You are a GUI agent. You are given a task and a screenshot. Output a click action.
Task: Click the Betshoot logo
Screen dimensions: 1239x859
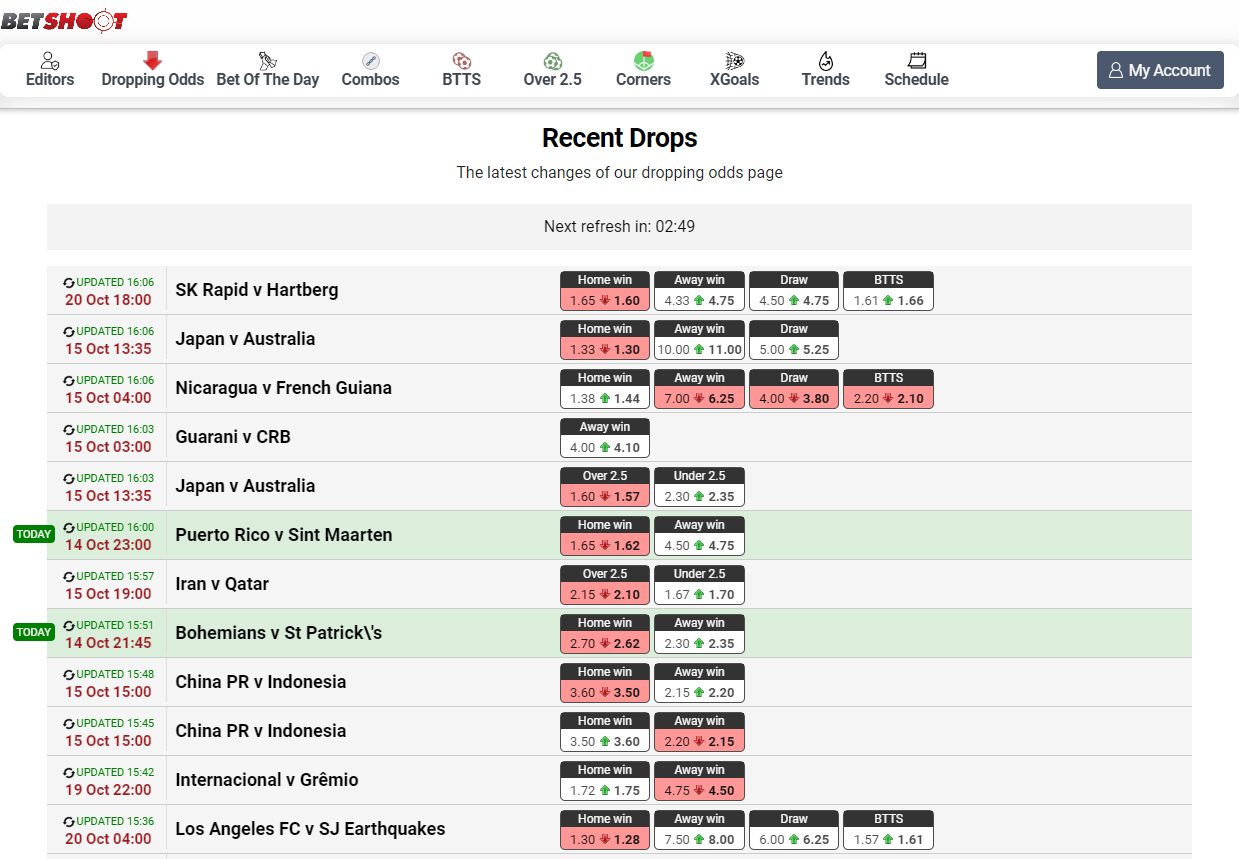[x=64, y=20]
